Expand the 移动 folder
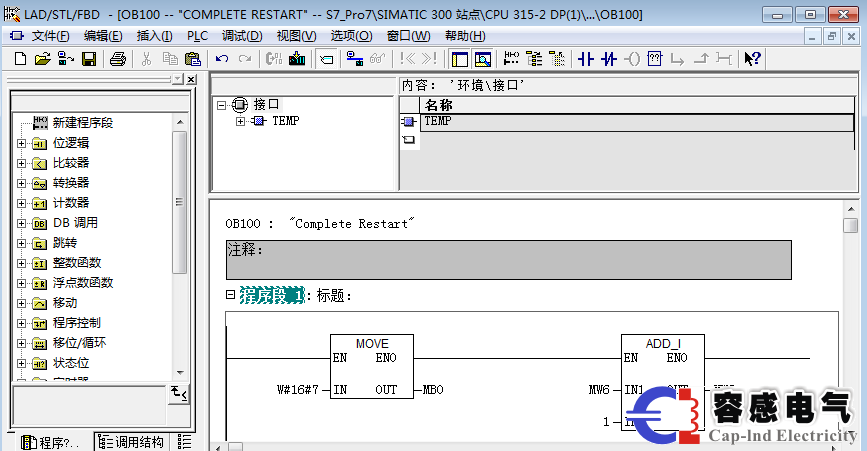The height and width of the screenshot is (451, 867). [x=22, y=303]
